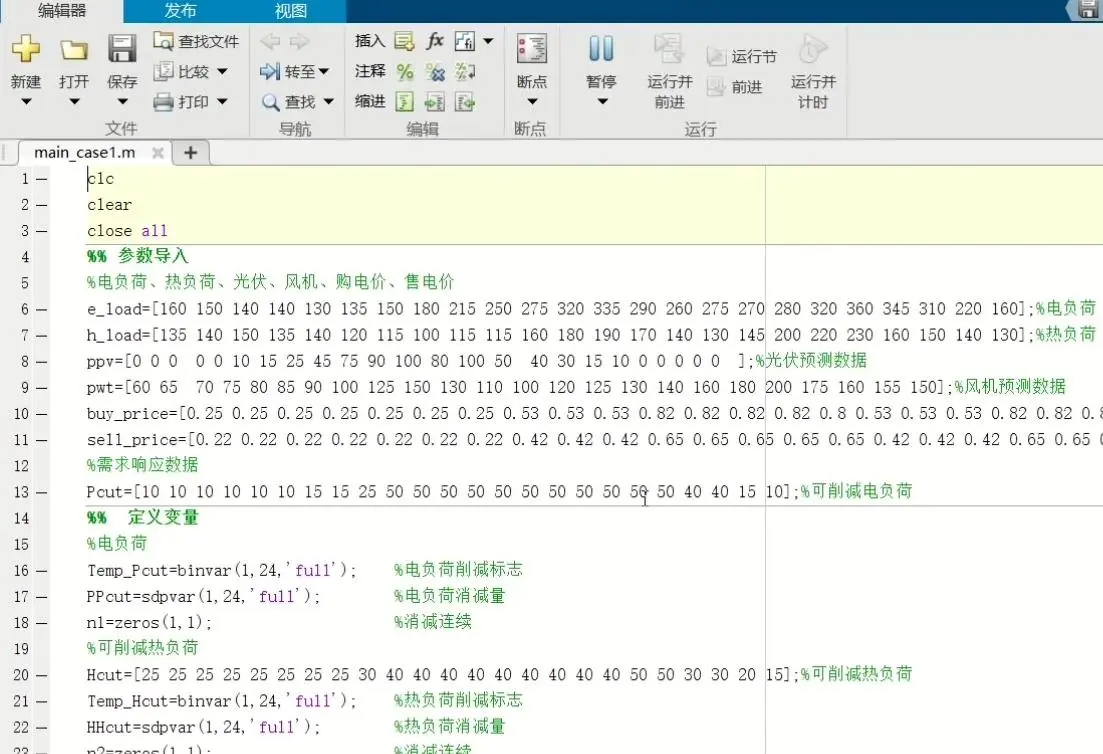The width and height of the screenshot is (1103, 754).
Task: Click the 'clear' command on line 2
Action: coord(109,205)
